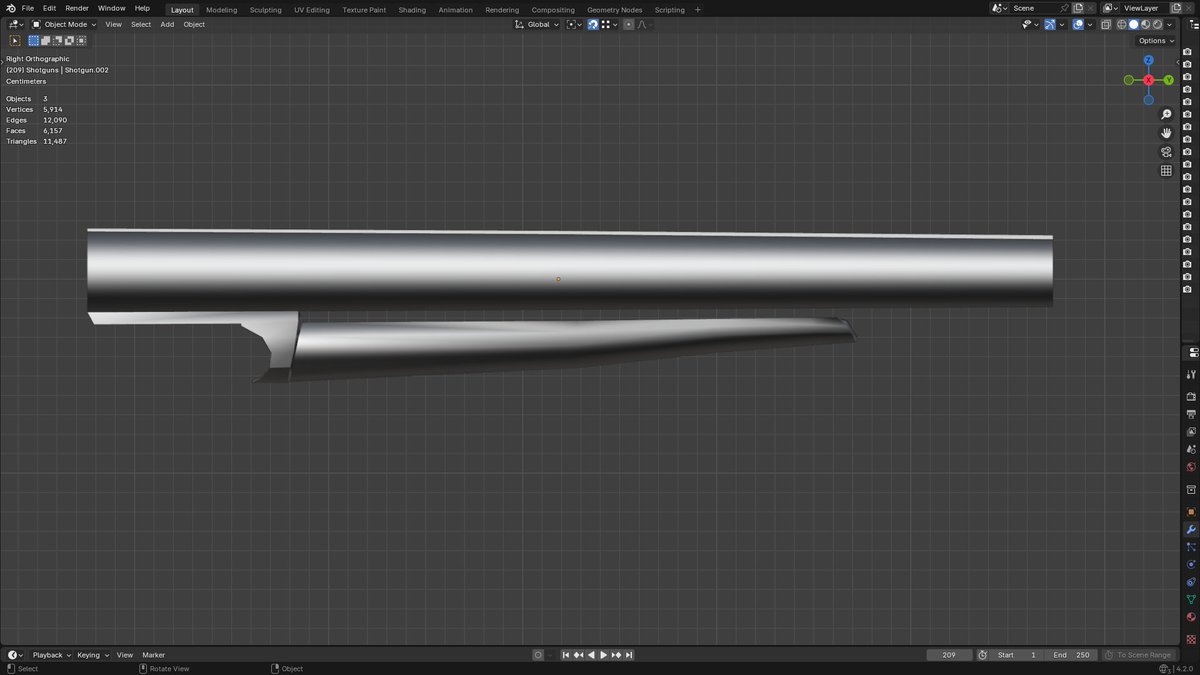Viewport: 1200px width, 675px height.
Task: Open the Physics properties tab
Action: click(x=1191, y=564)
